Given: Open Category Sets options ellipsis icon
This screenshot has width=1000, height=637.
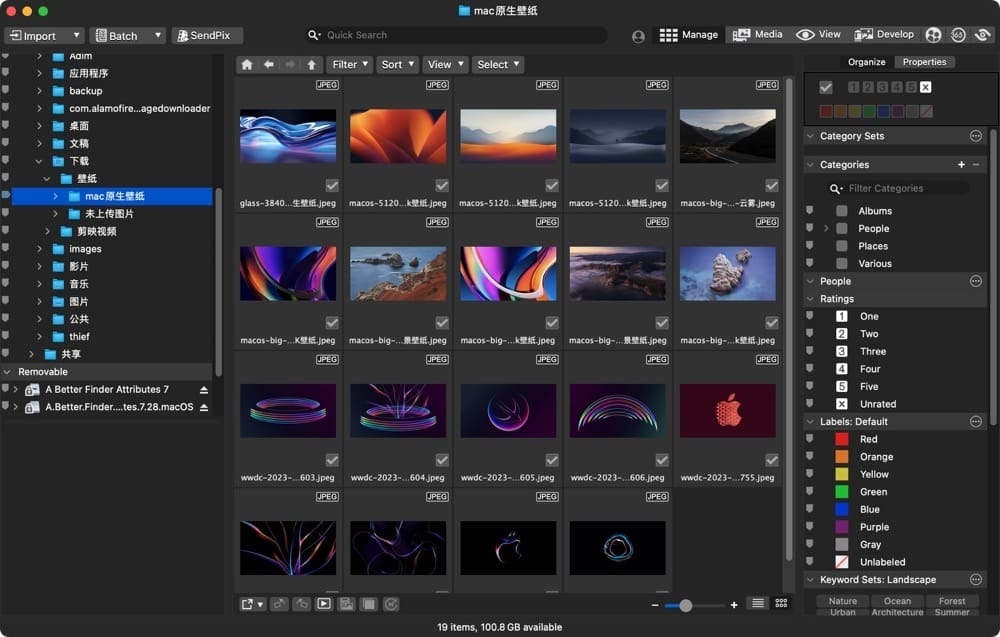Looking at the screenshot, I should click(976, 136).
